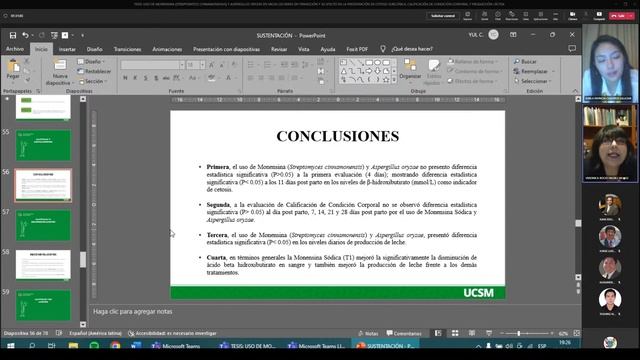Switch to the Diseño ribbon tab
Image resolution: width=640 pixels, height=360 pixels.
94,49
